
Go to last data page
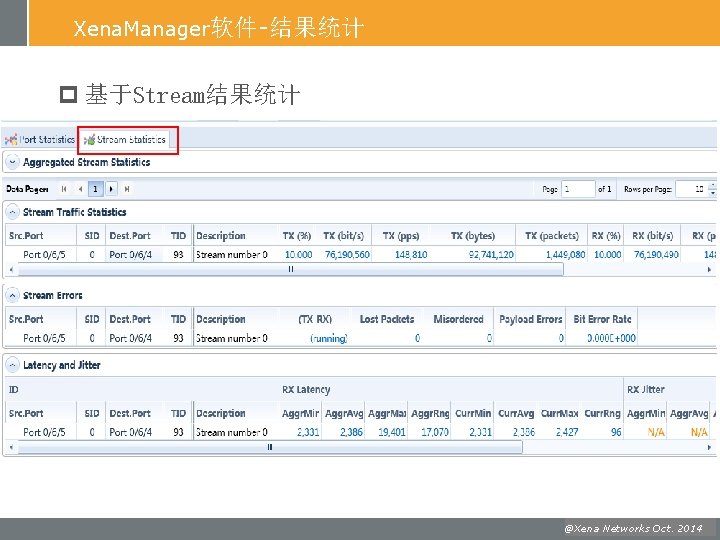127,189
